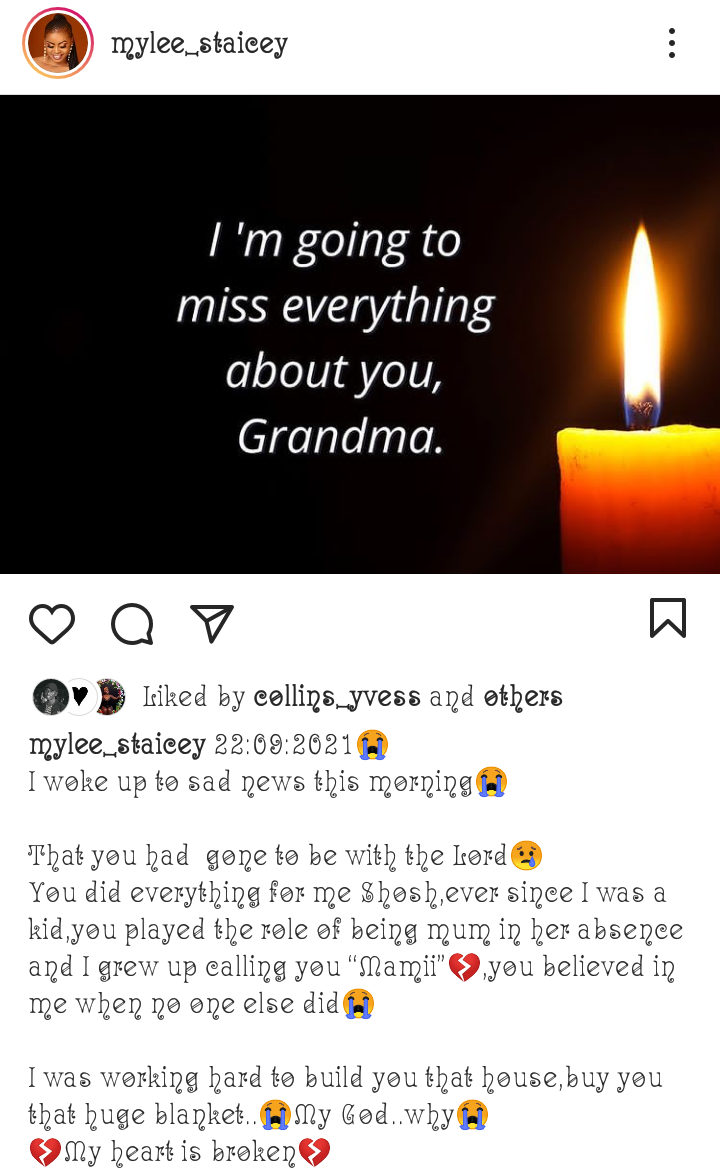Image resolution: width=720 pixels, height=1168 pixels.
Task: Save post with the bookmark icon
Action: pos(668,618)
